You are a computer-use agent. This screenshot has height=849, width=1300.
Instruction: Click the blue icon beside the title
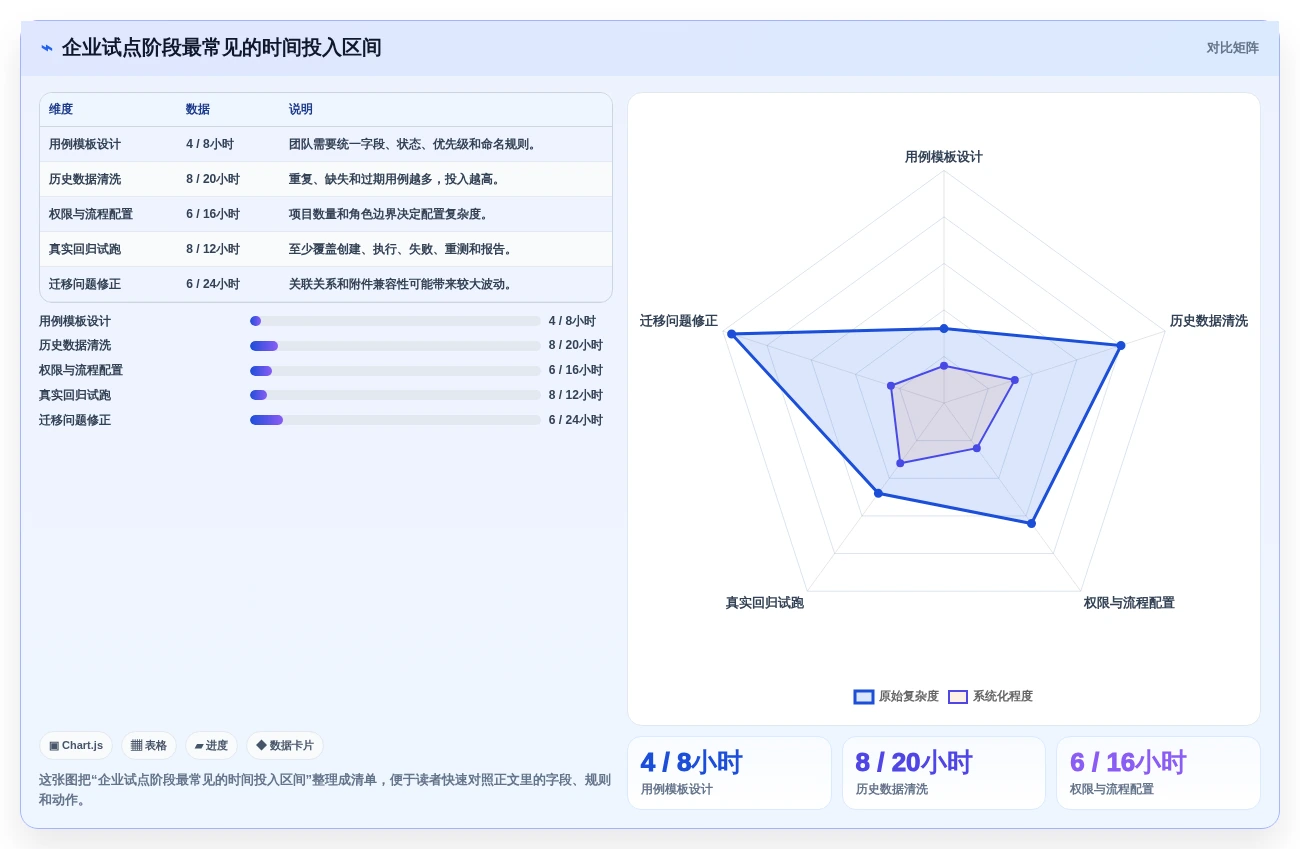coord(47,48)
